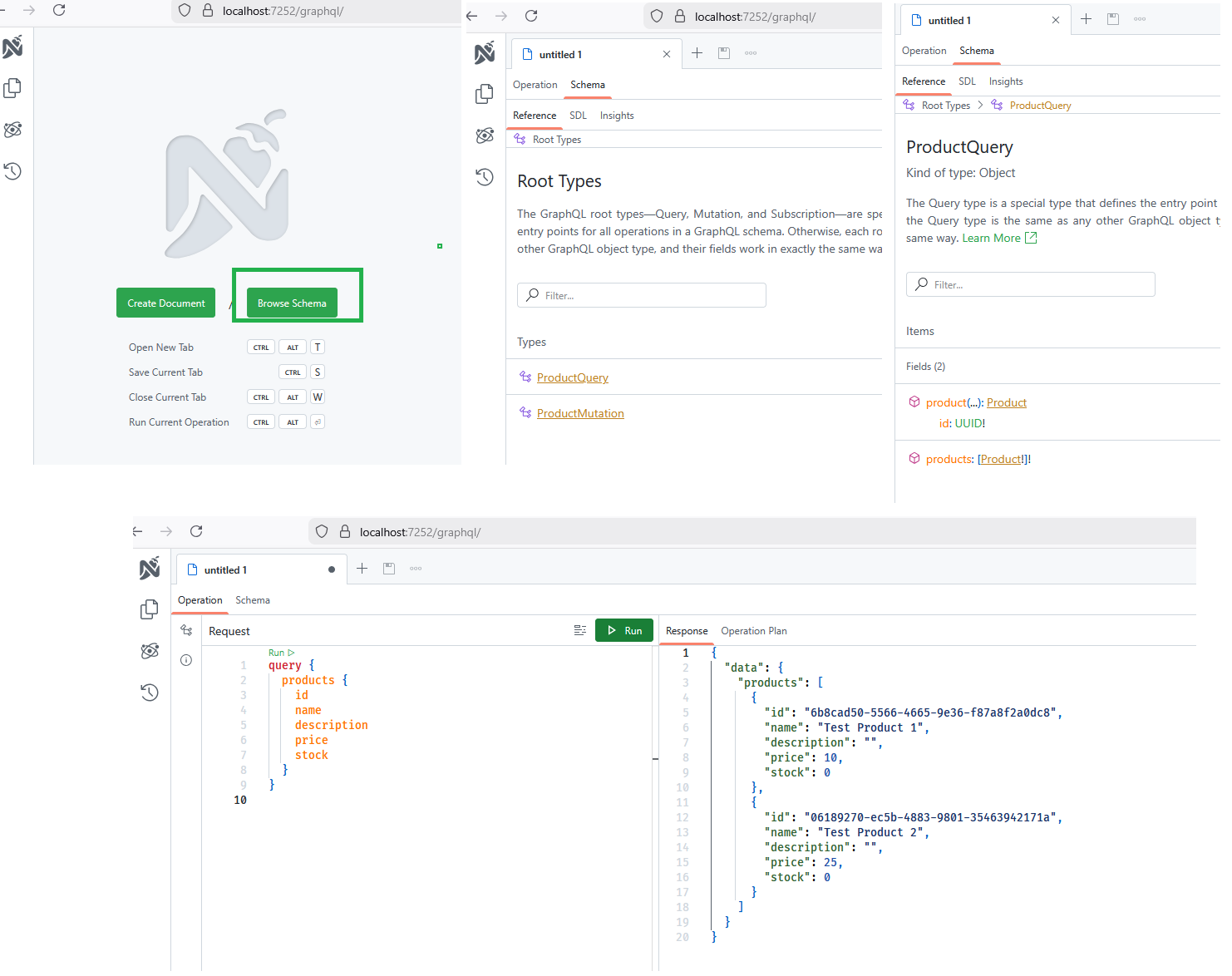The image size is (1232, 976).
Task: Click the format query icon beside Run button
Action: click(x=579, y=631)
